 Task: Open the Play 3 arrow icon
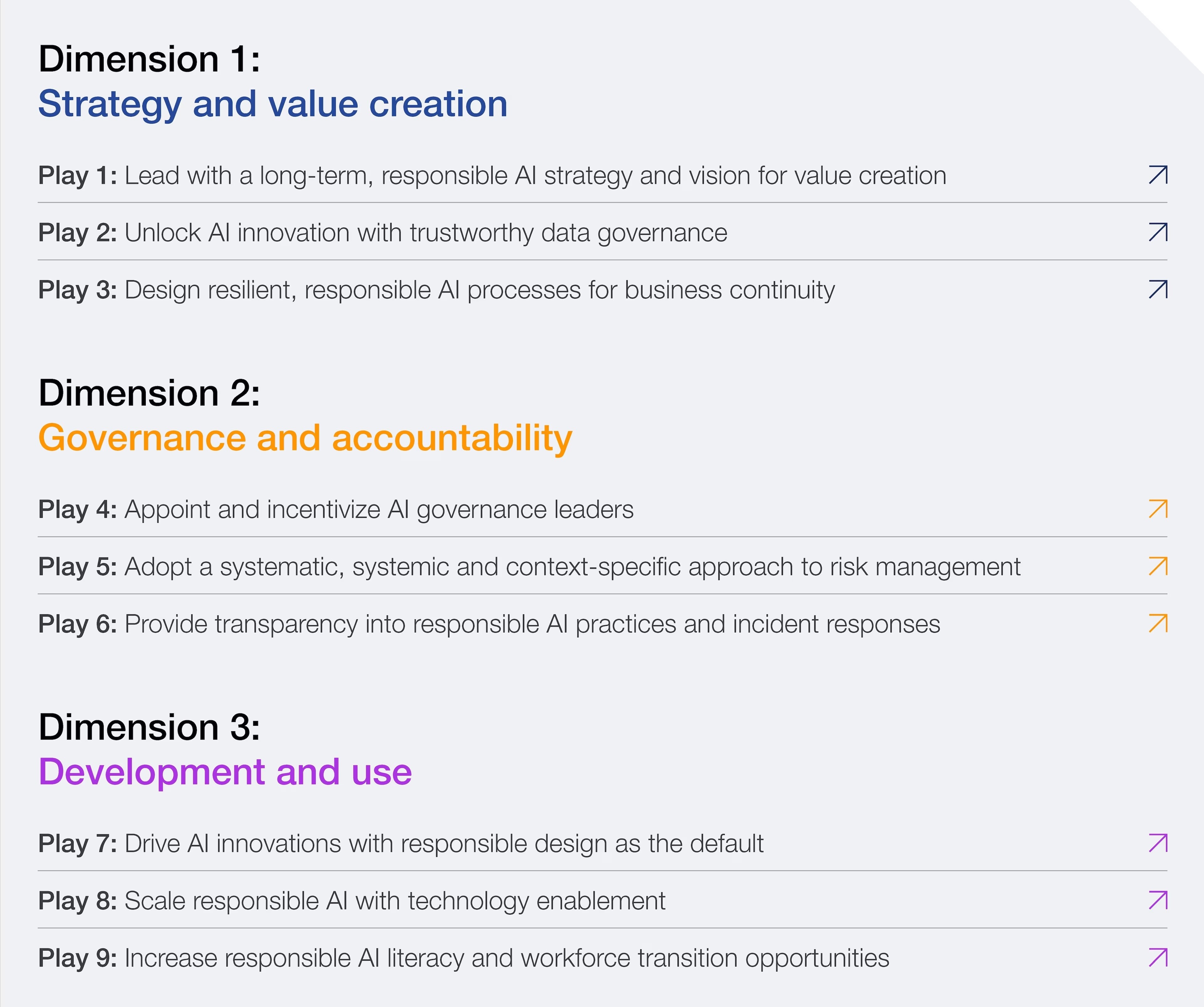1158,289
